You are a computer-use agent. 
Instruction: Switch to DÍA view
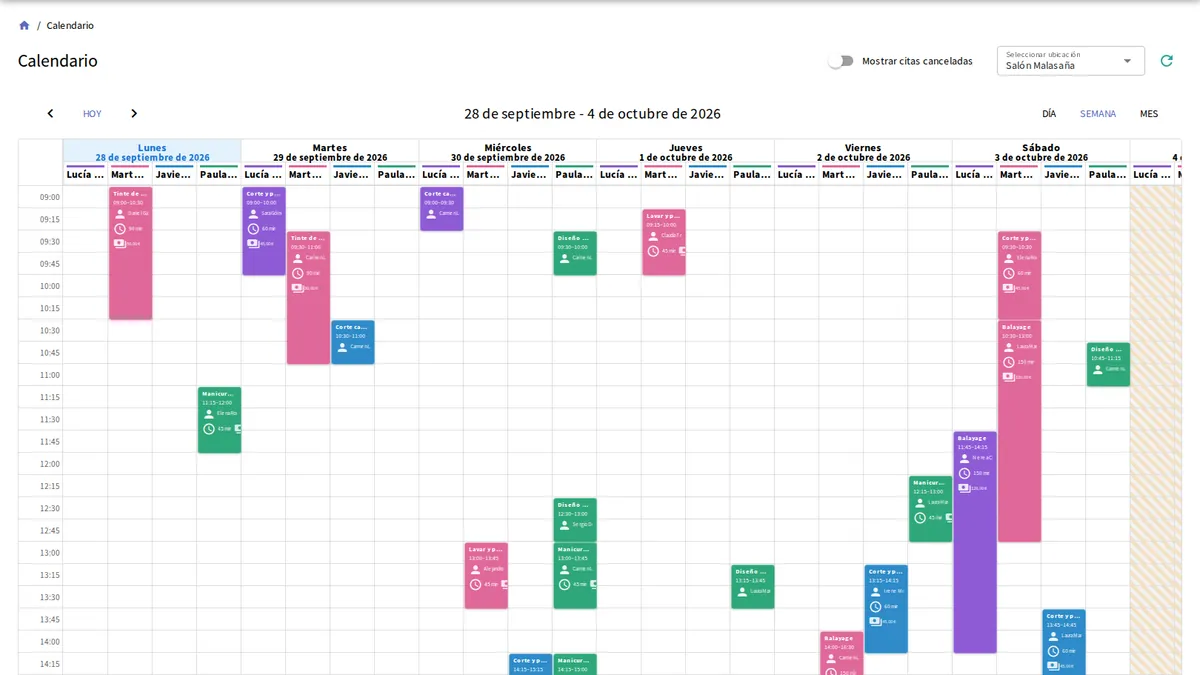coord(1049,114)
